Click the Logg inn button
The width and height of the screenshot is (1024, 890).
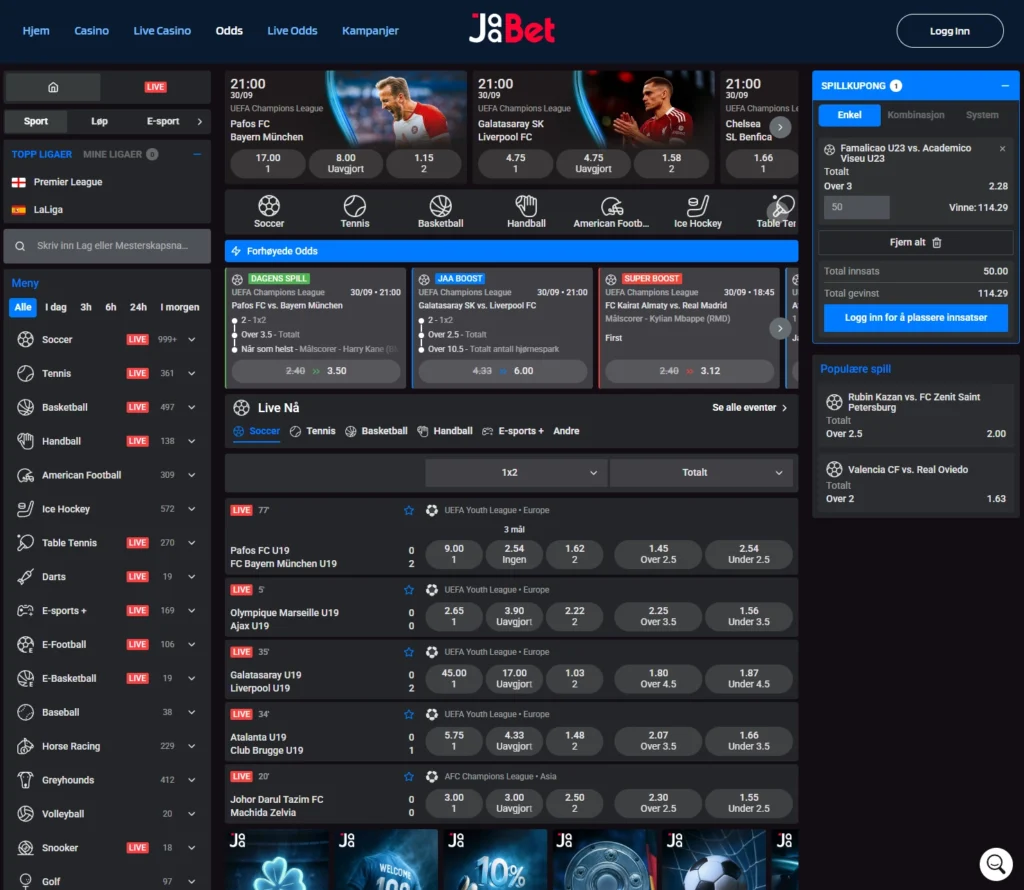click(x=948, y=30)
